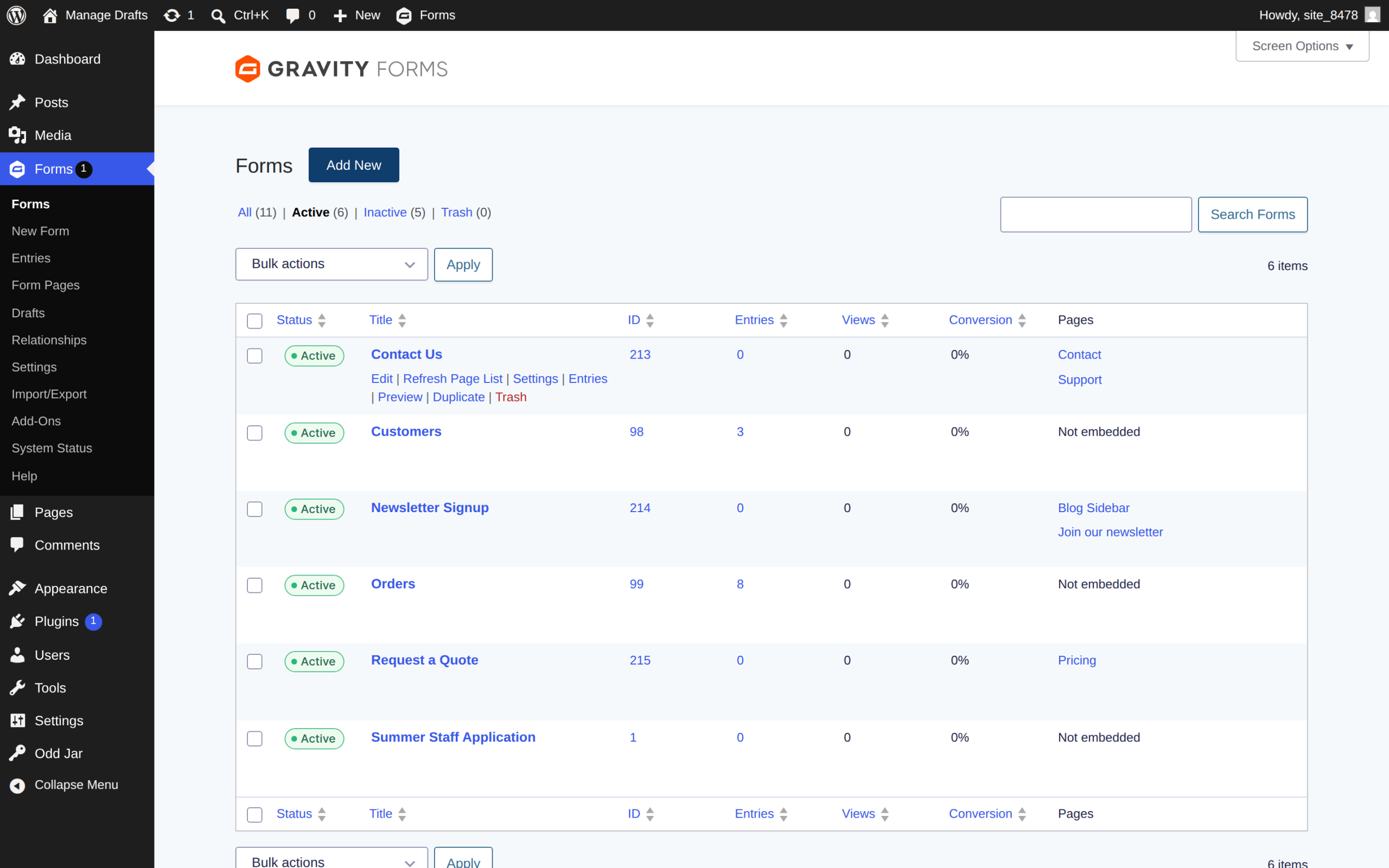The width and height of the screenshot is (1389, 868).
Task: Click the Media library icon
Action: pos(18,135)
